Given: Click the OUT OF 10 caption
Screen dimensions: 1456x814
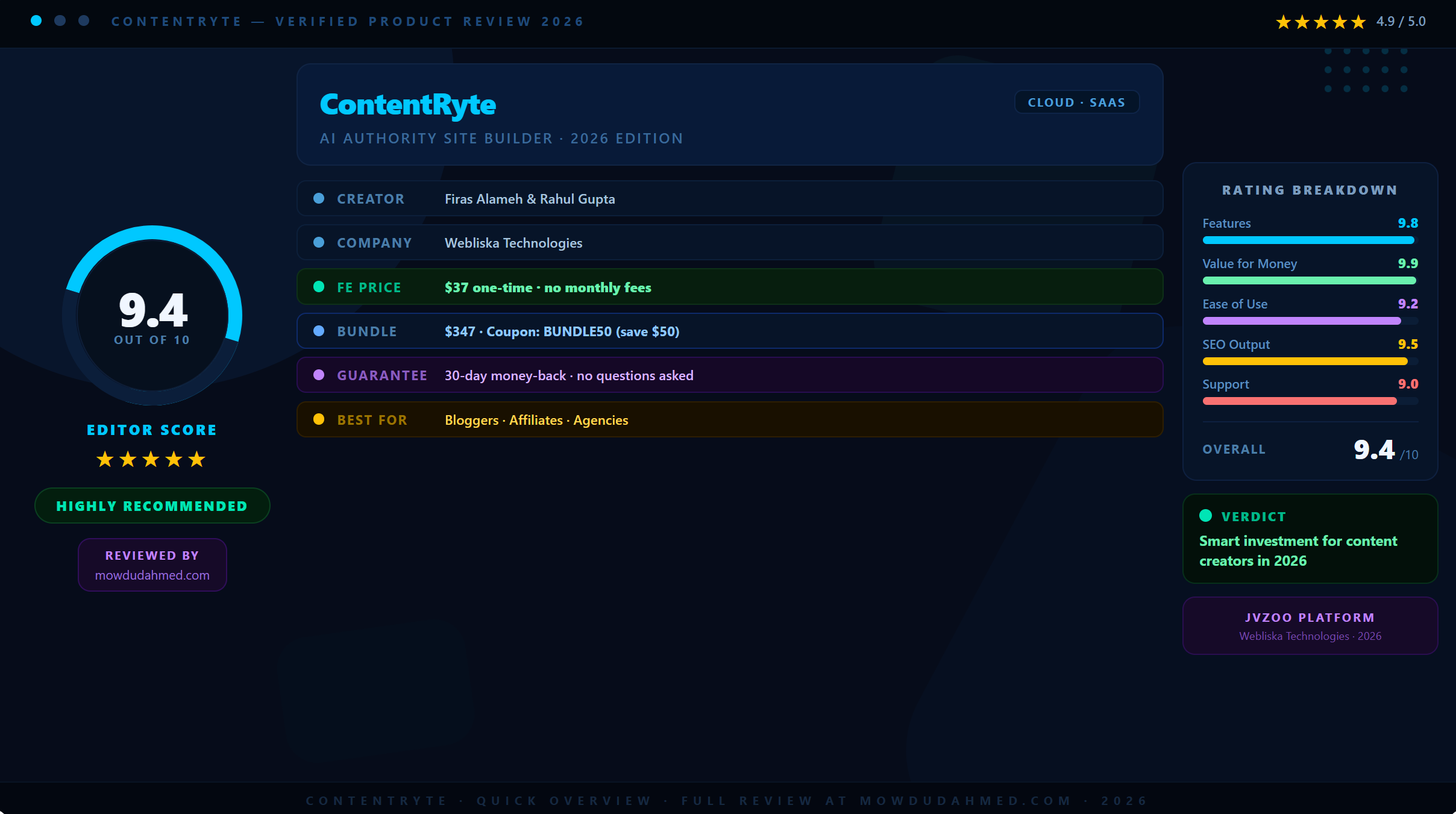Looking at the screenshot, I should tap(152, 340).
